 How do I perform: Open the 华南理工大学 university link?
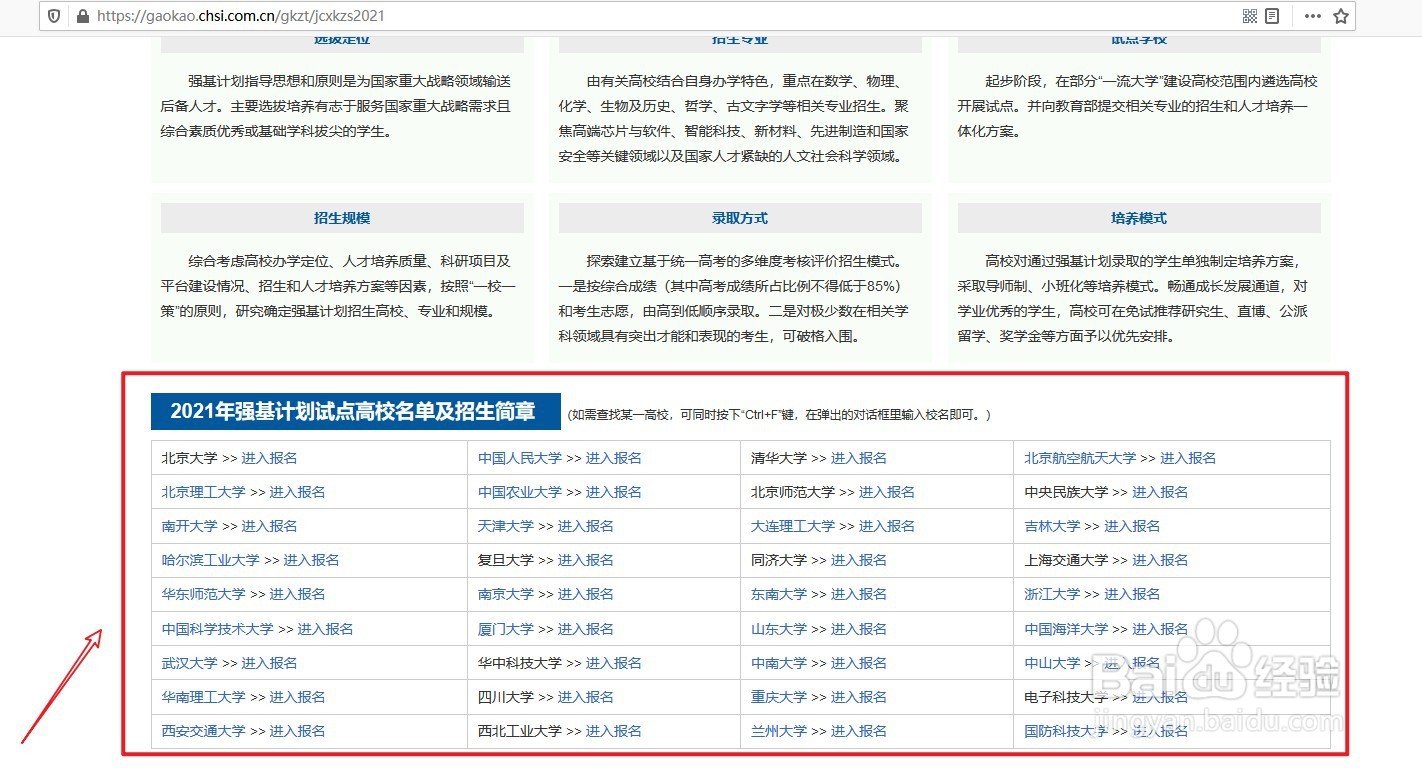click(x=204, y=697)
